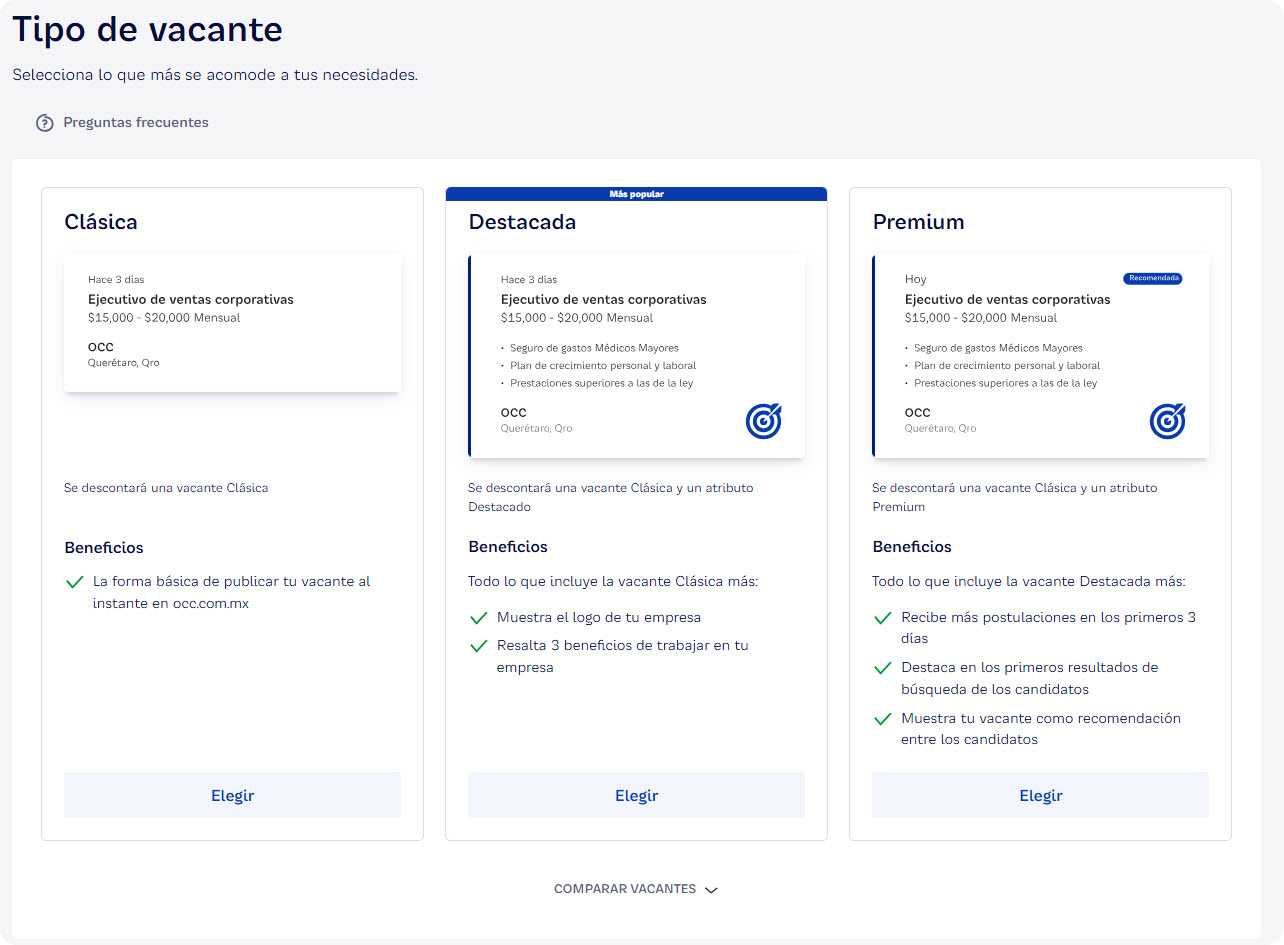
Task: Click checkmark next to 'Muestra tu vacante'
Action: pyautogui.click(x=882, y=719)
